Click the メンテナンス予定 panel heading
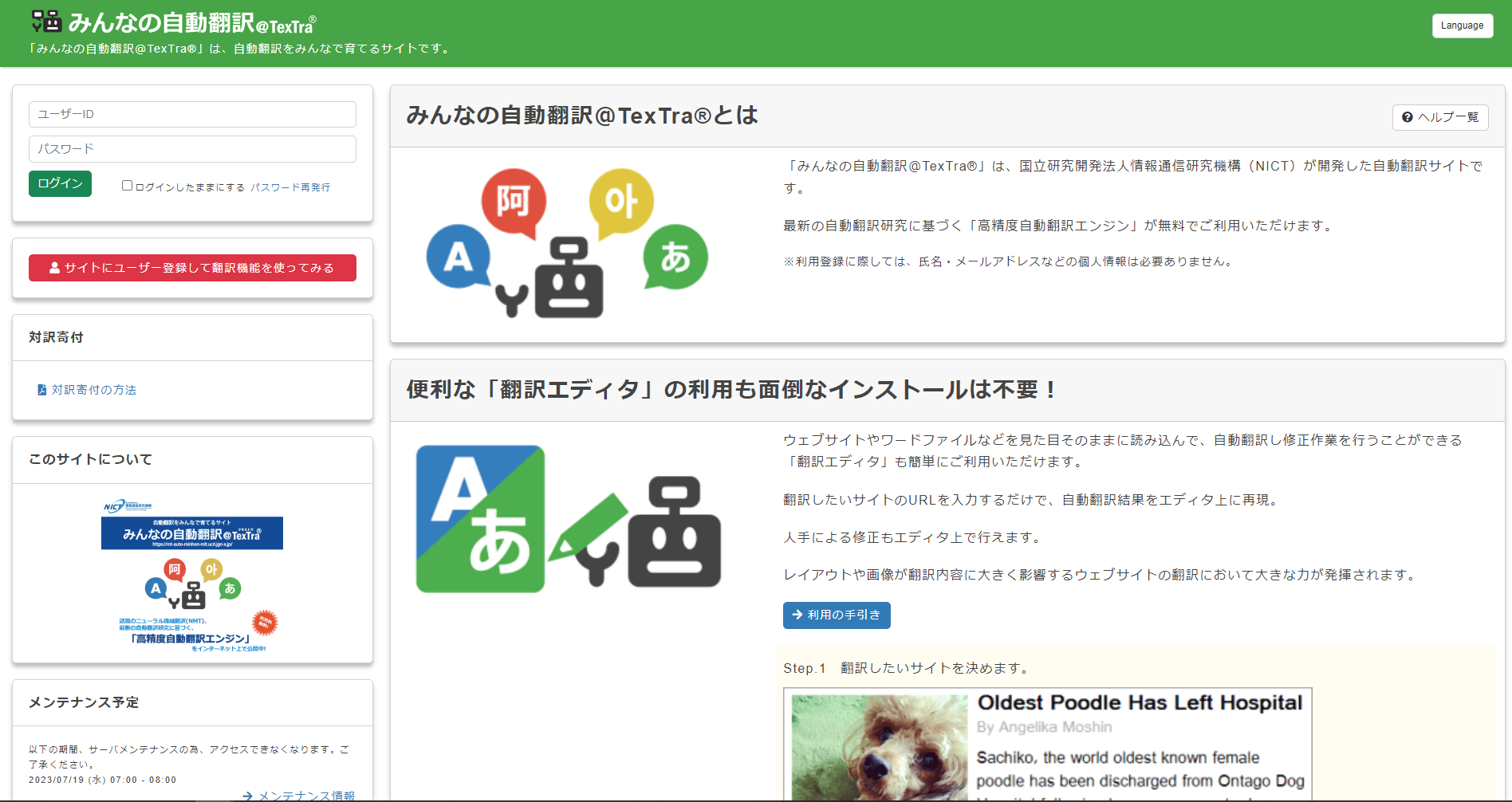 click(84, 702)
